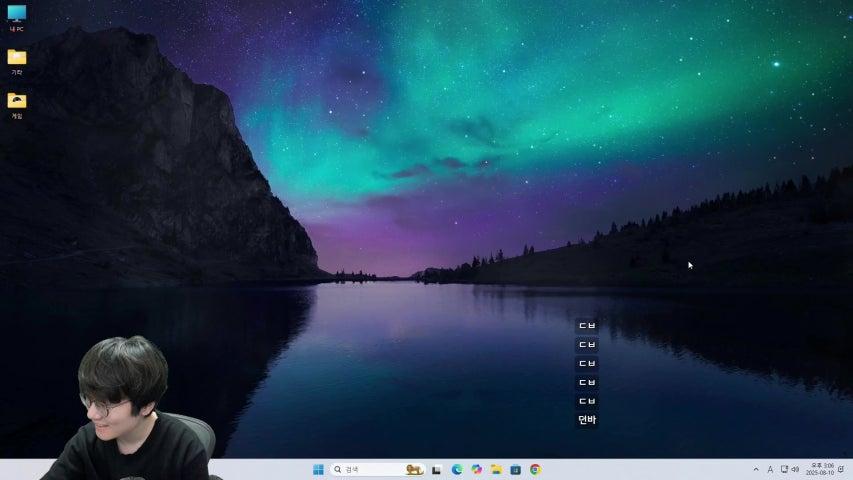The height and width of the screenshot is (480, 853).
Task: Select the 내 PC desktop icon
Action: (16, 17)
